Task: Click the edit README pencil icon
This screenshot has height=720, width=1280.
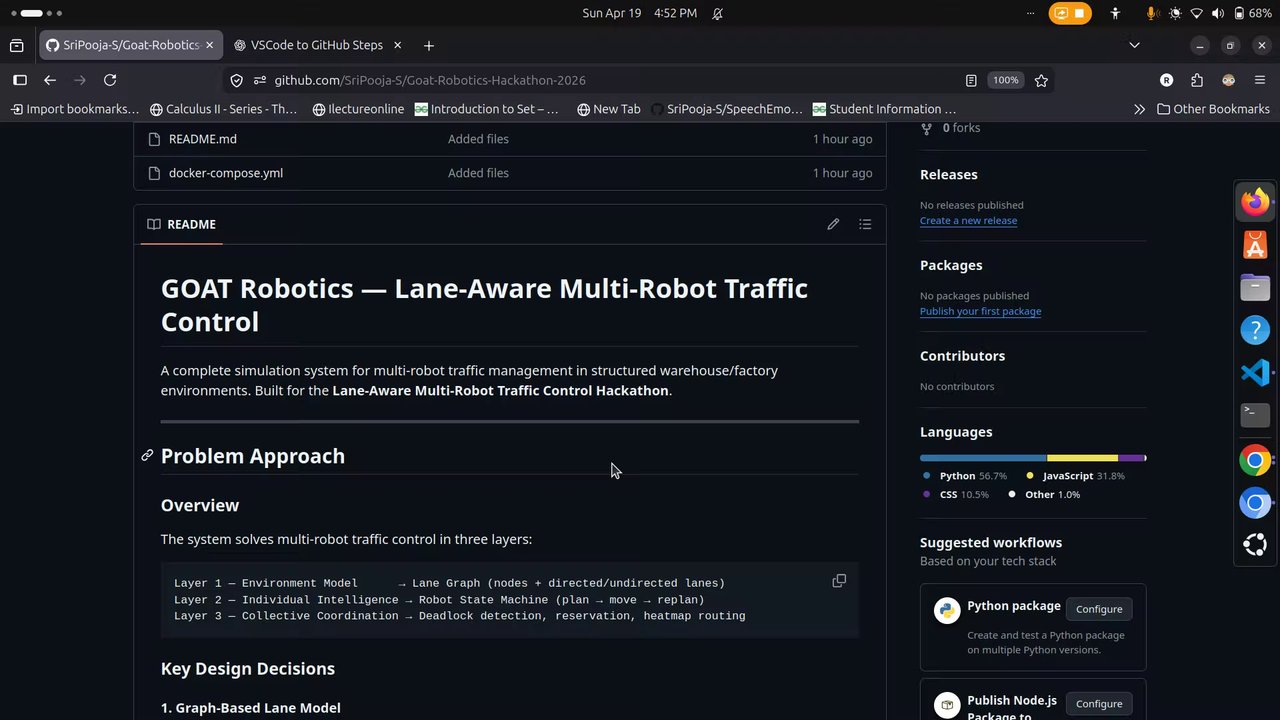Action: pos(833,224)
